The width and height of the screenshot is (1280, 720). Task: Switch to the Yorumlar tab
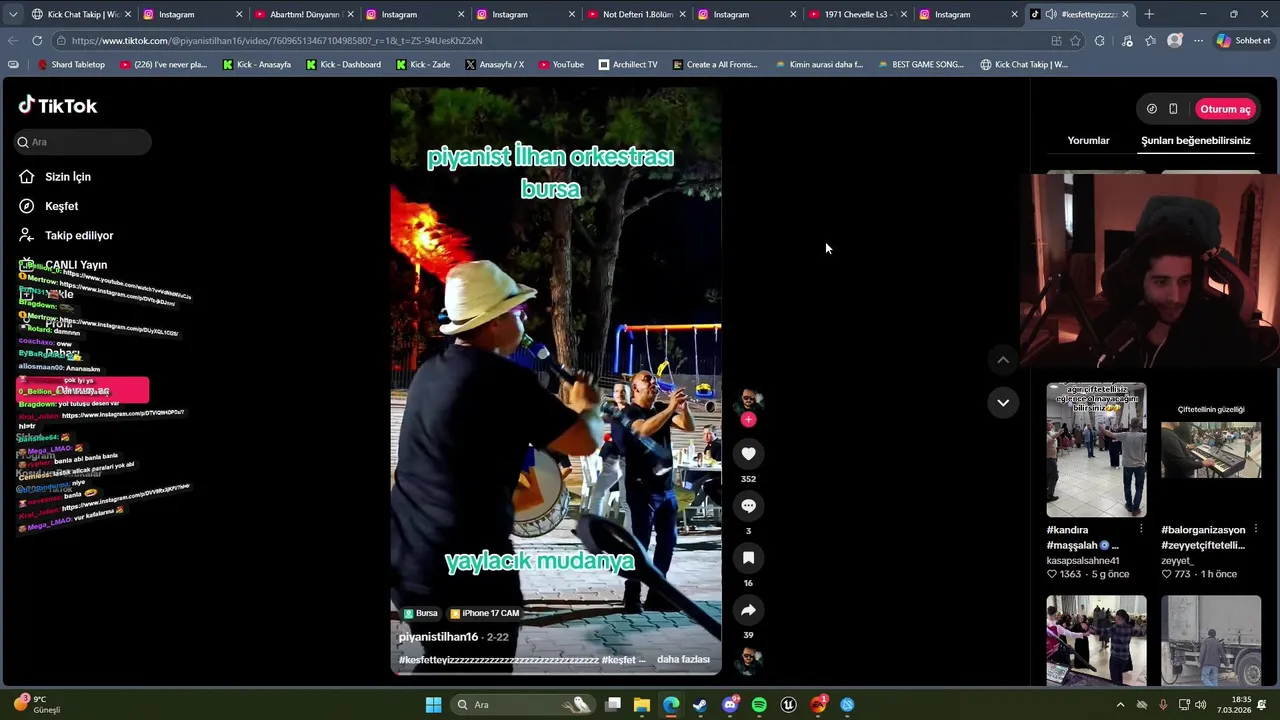(x=1088, y=141)
